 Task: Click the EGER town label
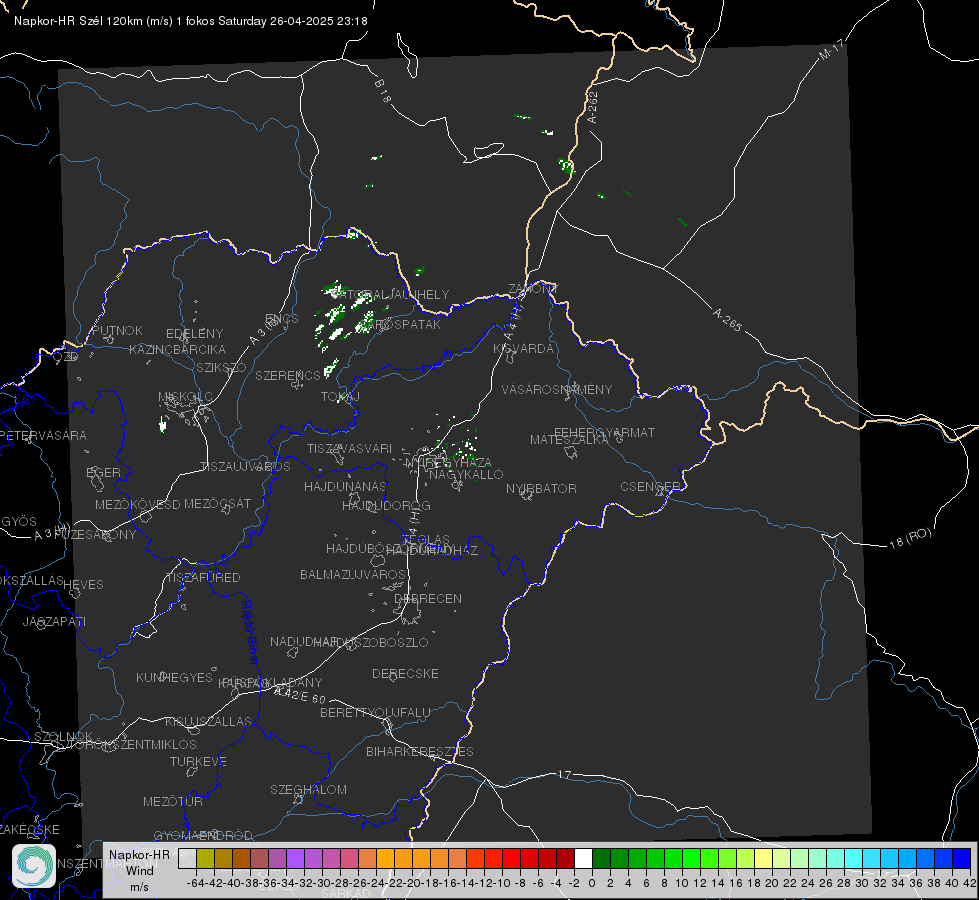pos(104,473)
